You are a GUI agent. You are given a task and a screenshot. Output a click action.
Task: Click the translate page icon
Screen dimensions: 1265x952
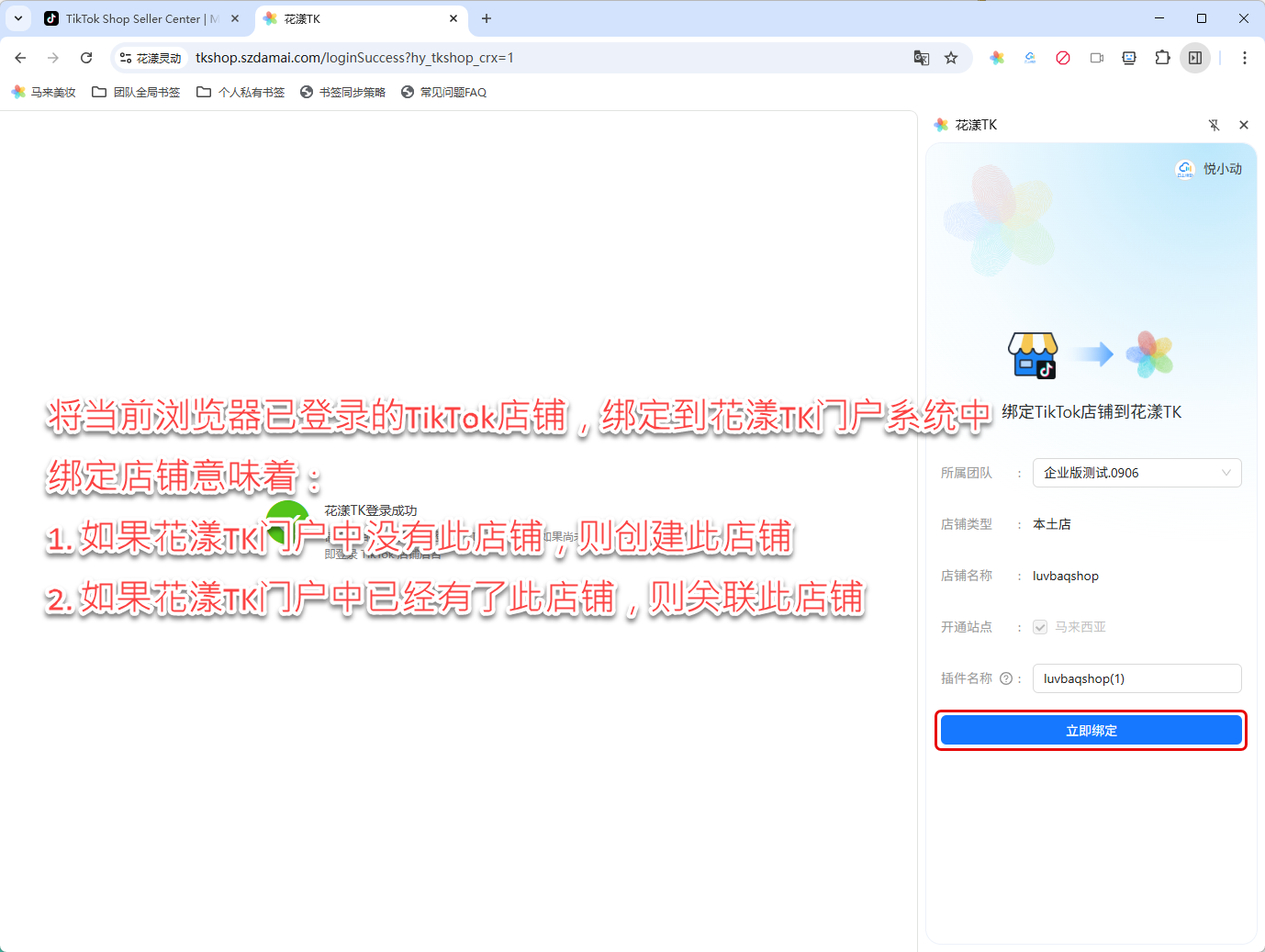tap(922, 58)
